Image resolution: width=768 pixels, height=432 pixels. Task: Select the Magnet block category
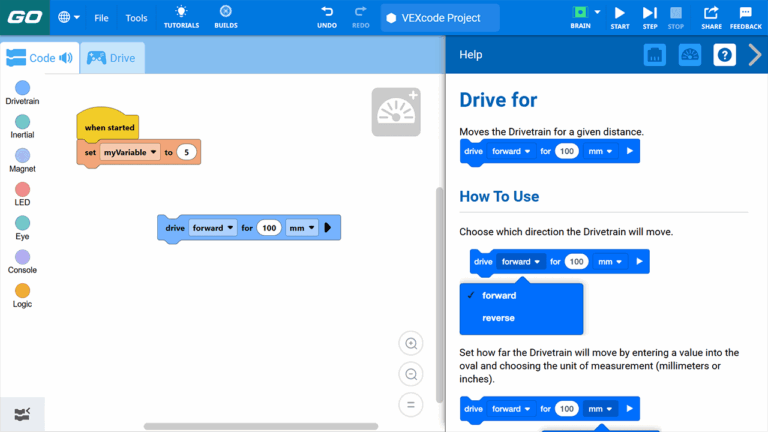tap(23, 160)
